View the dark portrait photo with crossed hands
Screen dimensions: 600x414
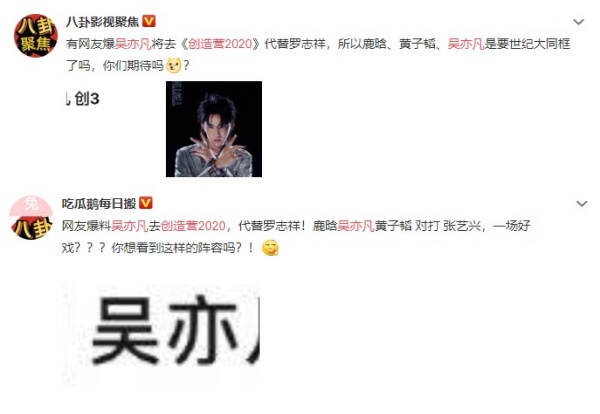[x=214, y=129]
